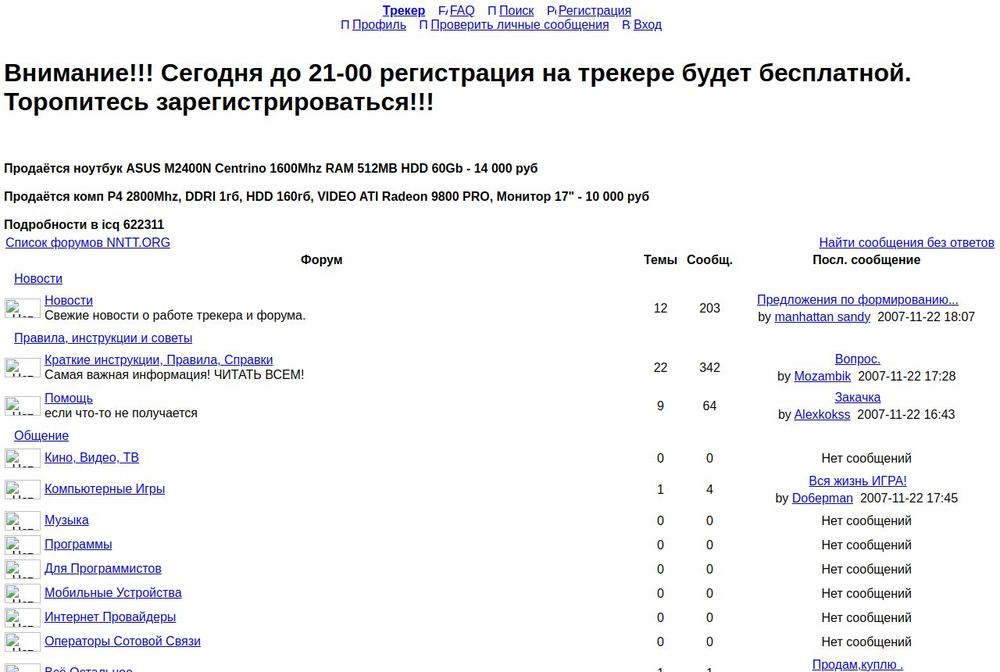Open last post titled Вопрос.

[x=857, y=359]
